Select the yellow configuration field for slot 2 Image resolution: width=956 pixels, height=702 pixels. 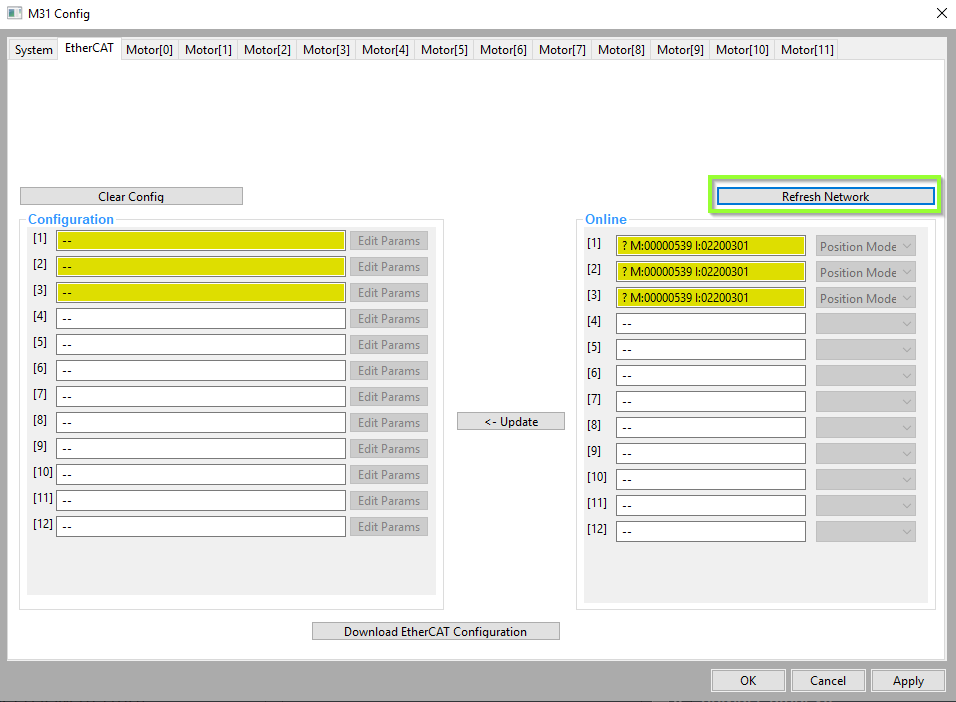pyautogui.click(x=201, y=267)
